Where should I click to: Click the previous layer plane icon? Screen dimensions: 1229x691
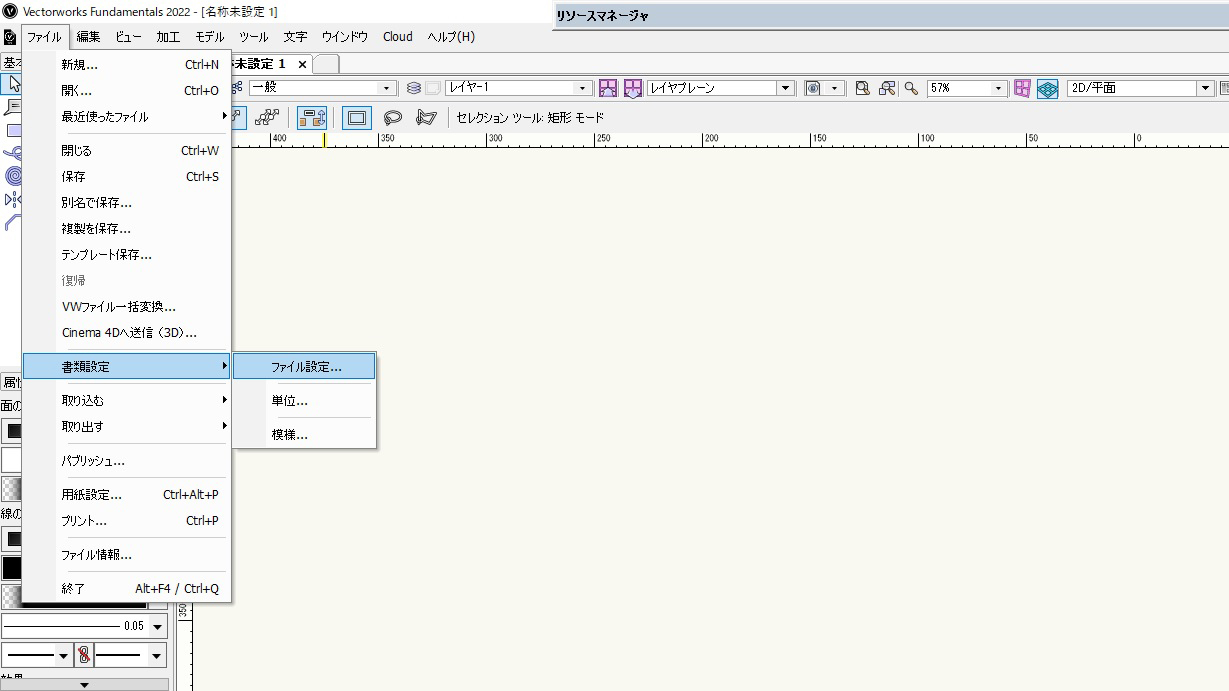[x=608, y=88]
